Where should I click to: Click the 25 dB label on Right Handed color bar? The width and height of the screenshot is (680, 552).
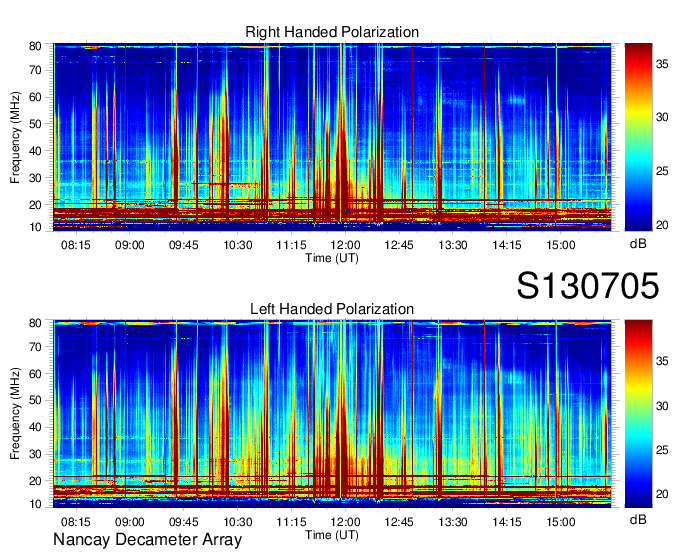662,171
